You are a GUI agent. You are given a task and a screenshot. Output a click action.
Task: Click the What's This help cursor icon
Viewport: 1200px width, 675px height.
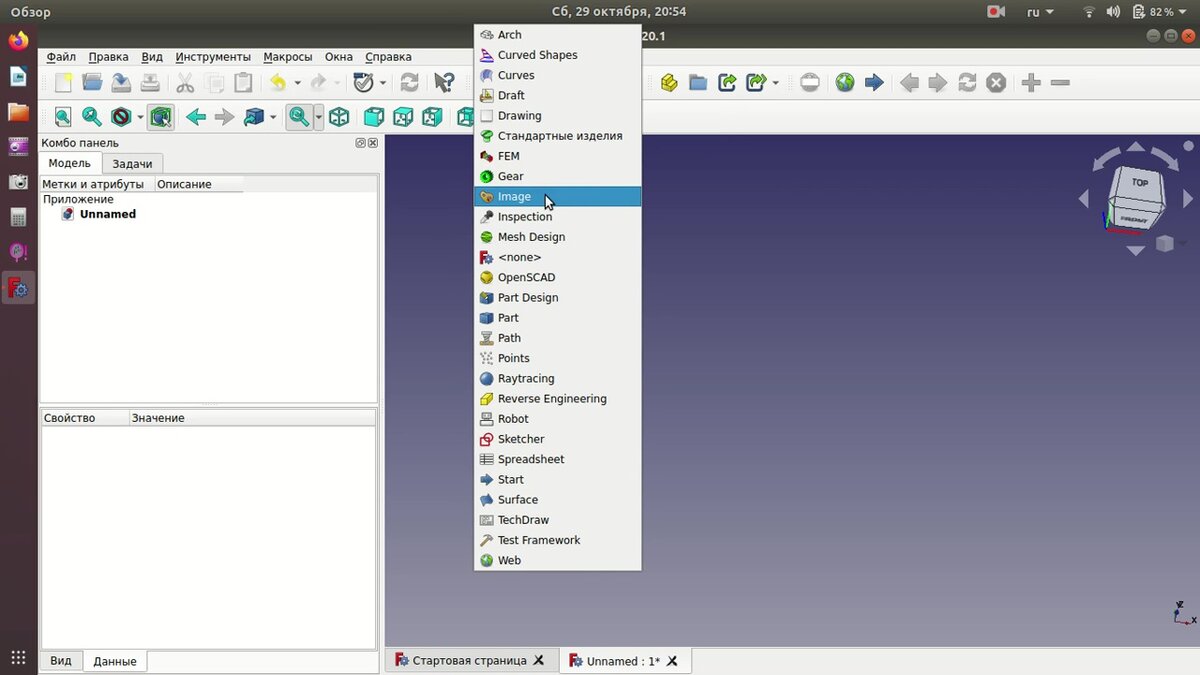444,83
